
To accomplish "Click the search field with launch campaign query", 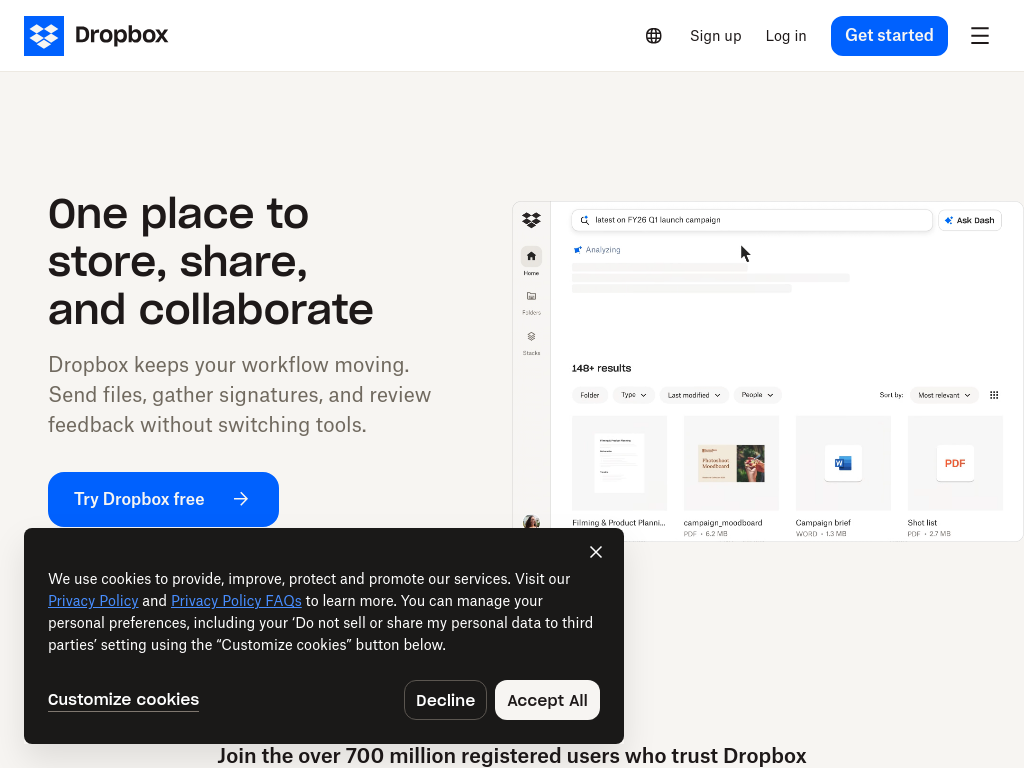I will click(x=752, y=221).
